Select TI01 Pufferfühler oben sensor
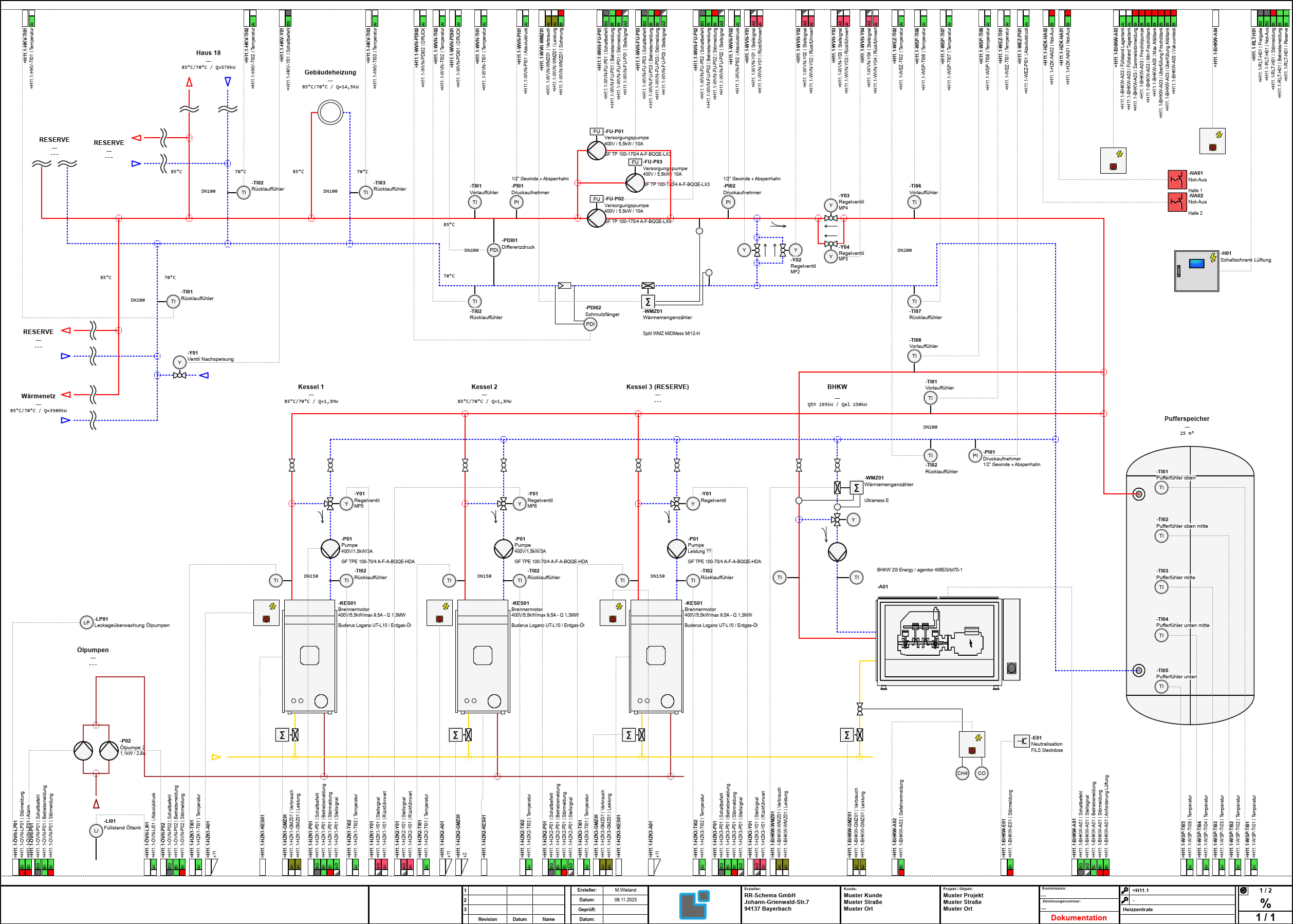The height and width of the screenshot is (924, 1293). click(1161, 488)
